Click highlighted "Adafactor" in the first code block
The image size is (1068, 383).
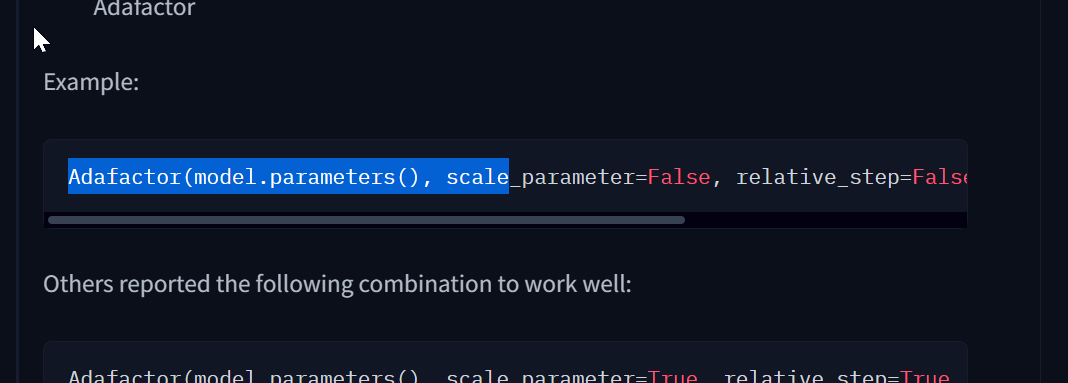125,177
